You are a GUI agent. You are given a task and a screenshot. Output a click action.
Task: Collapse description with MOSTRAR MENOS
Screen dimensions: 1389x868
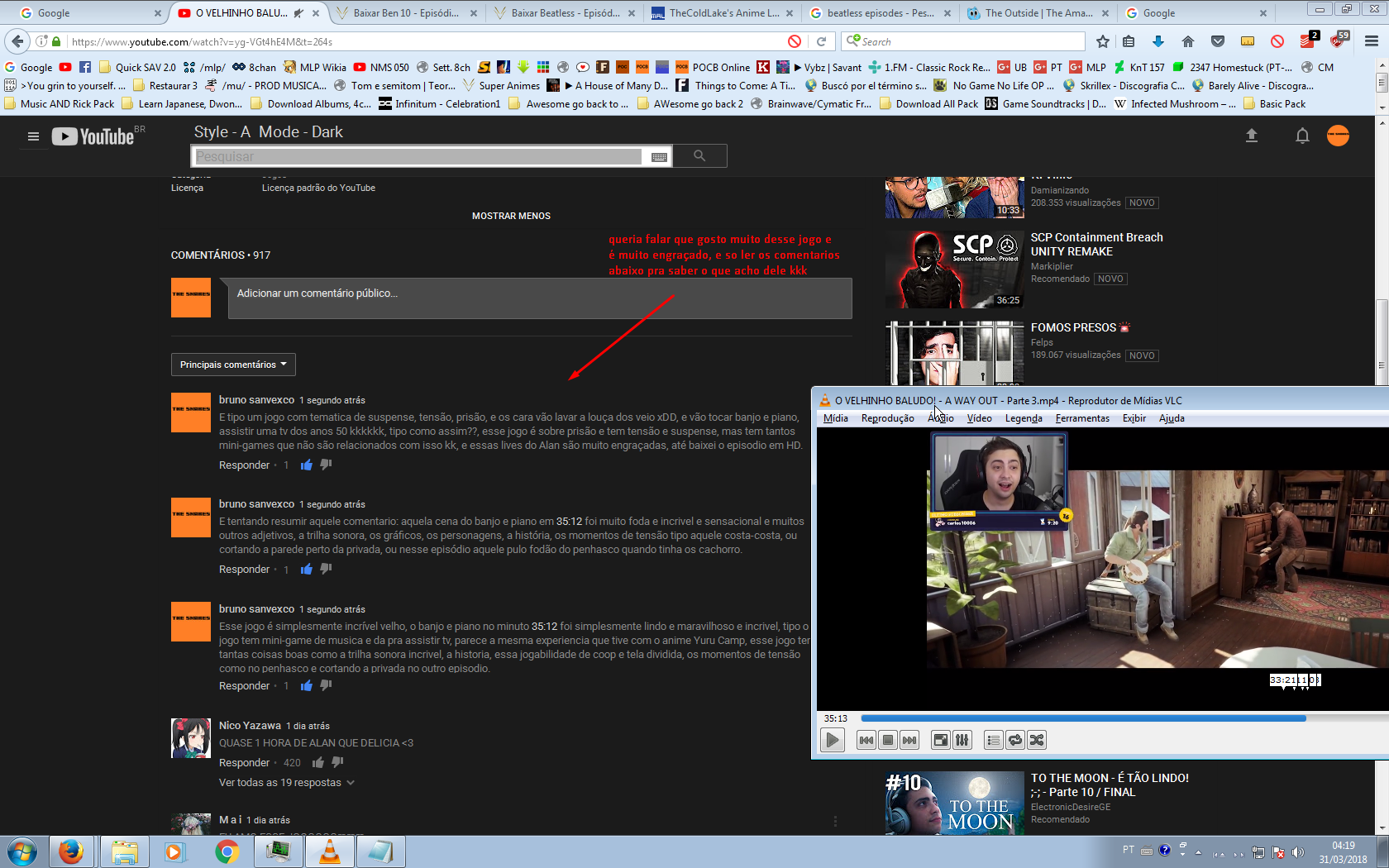[511, 216]
